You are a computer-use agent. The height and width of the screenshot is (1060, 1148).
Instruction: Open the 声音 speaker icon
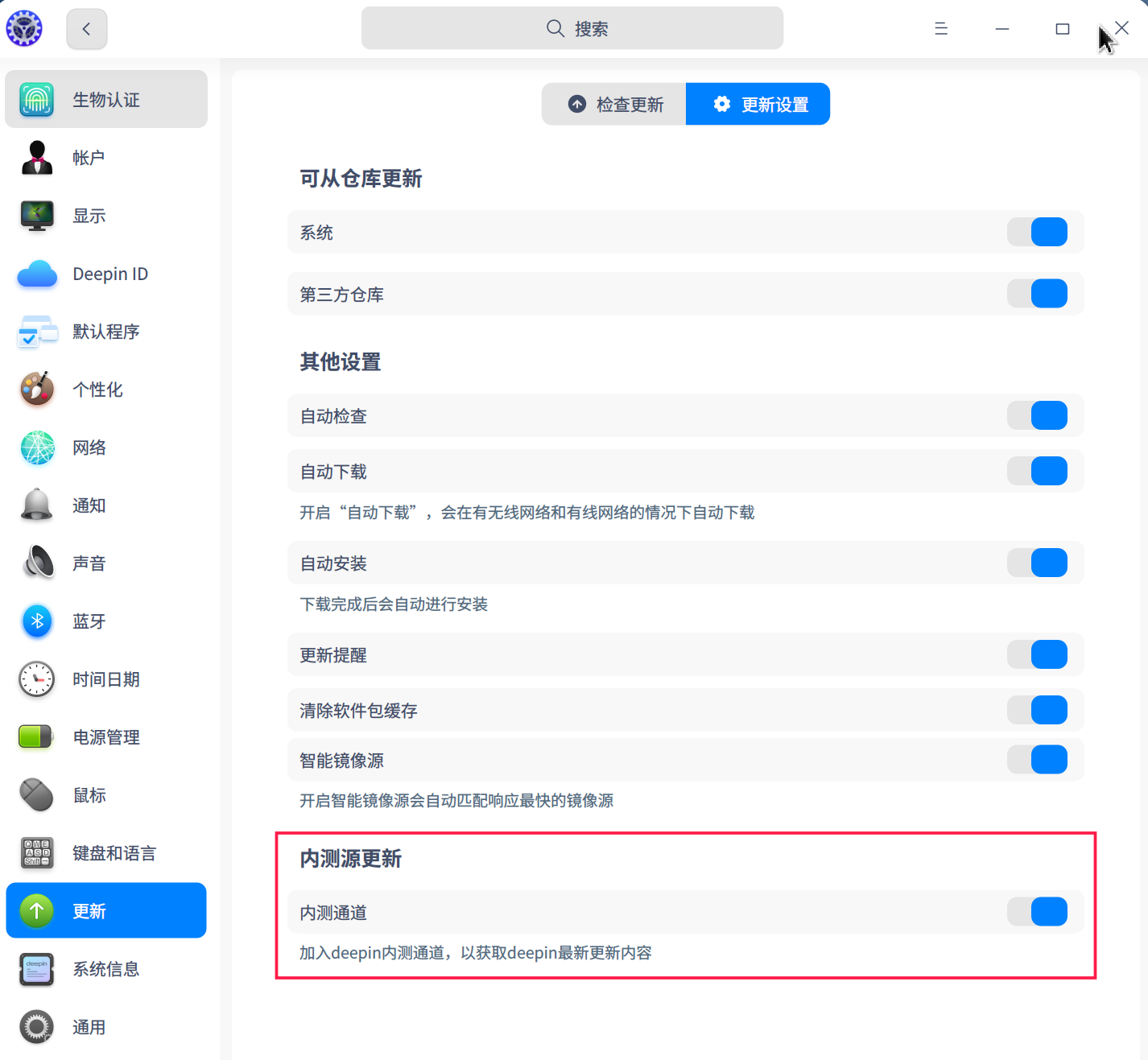(37, 563)
